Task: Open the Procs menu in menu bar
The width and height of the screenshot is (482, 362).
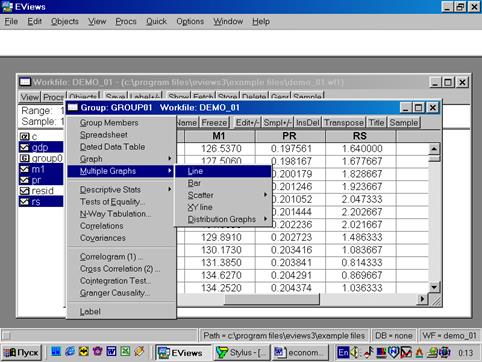Action: [x=126, y=21]
